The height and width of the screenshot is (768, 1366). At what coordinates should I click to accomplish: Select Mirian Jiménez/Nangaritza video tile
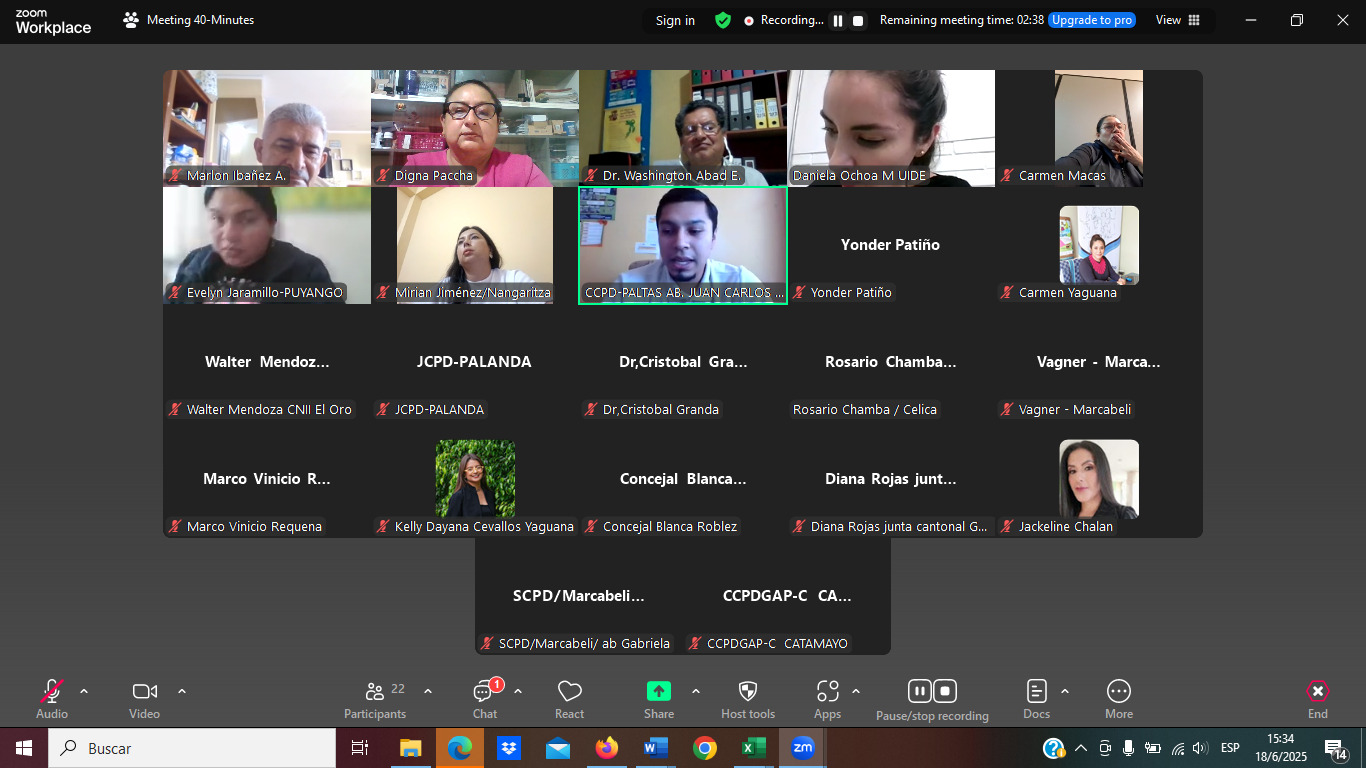475,245
